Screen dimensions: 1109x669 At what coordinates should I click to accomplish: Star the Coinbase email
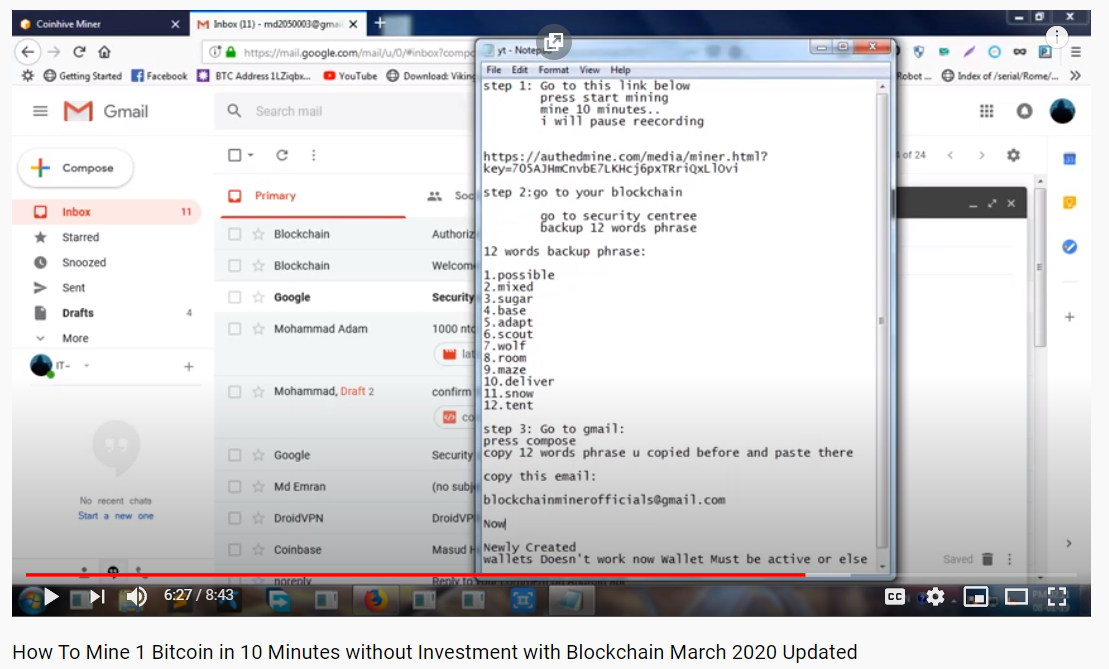click(x=258, y=549)
